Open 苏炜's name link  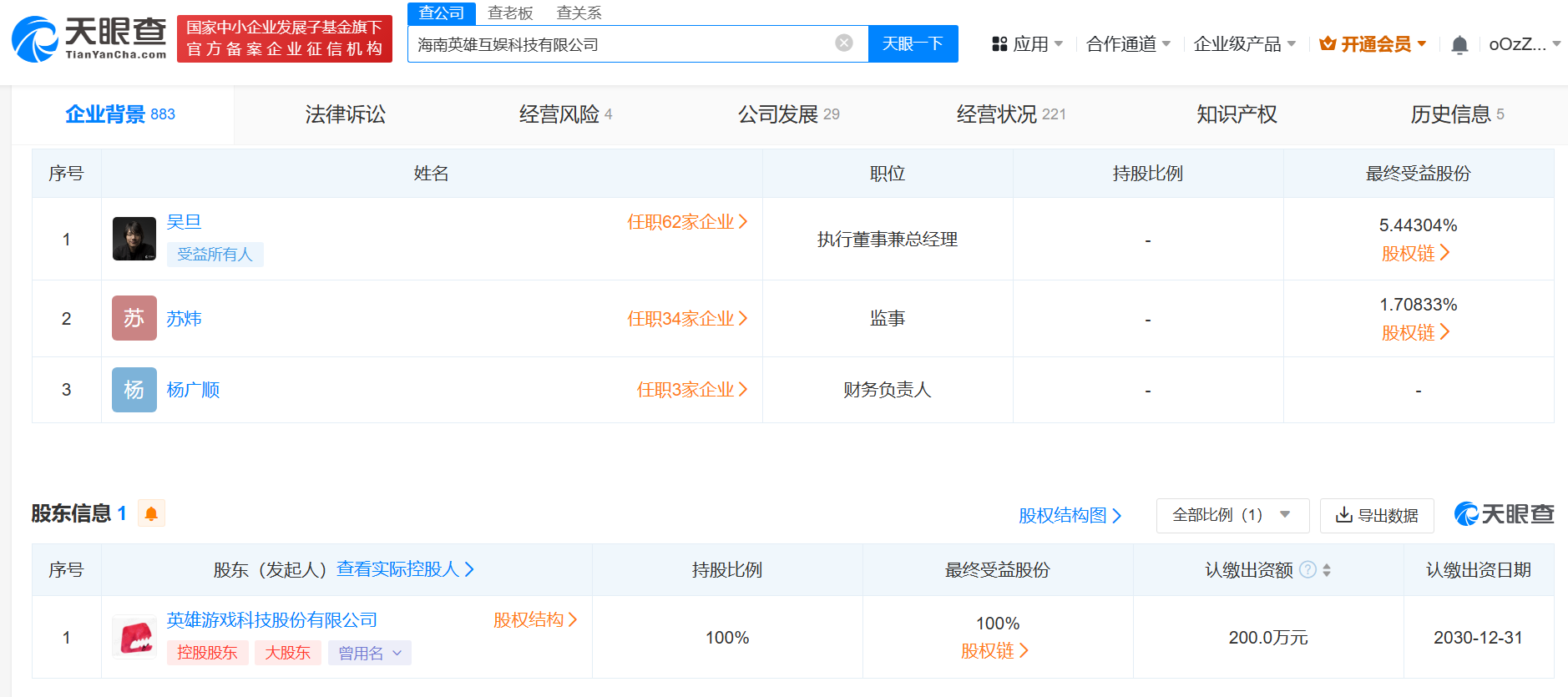pyautogui.click(x=184, y=319)
